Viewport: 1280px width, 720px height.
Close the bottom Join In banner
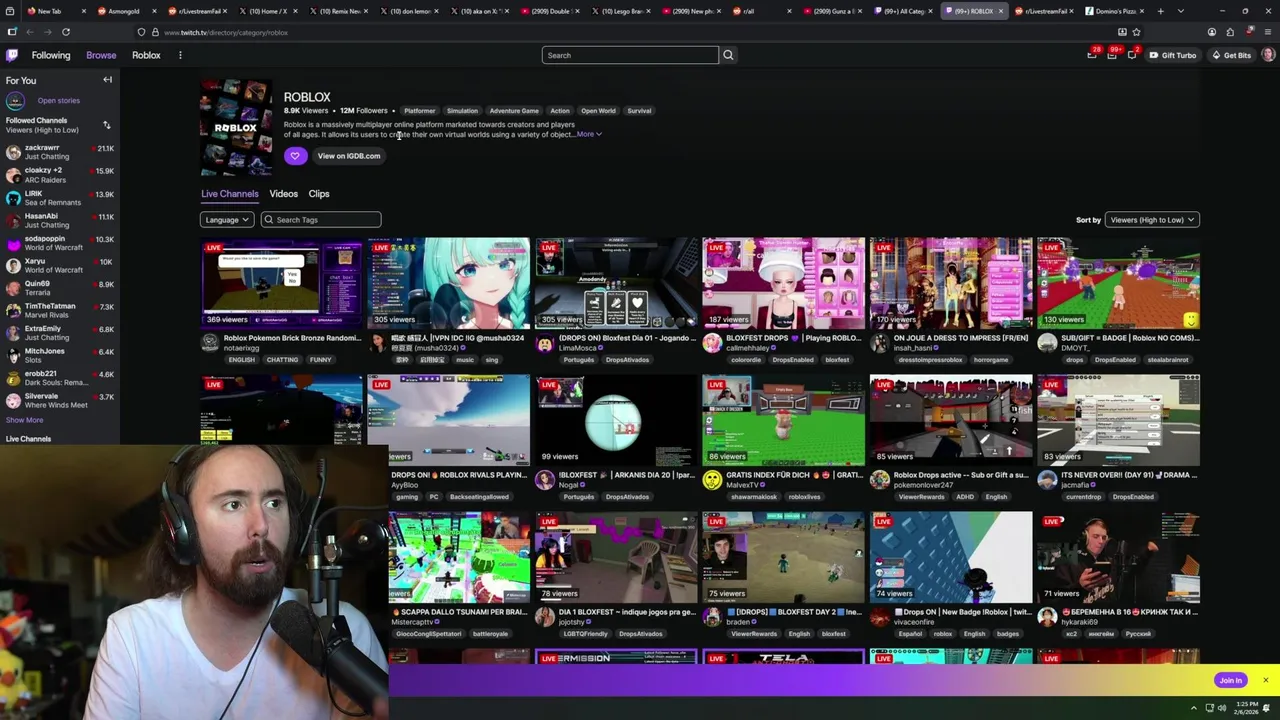1265,680
